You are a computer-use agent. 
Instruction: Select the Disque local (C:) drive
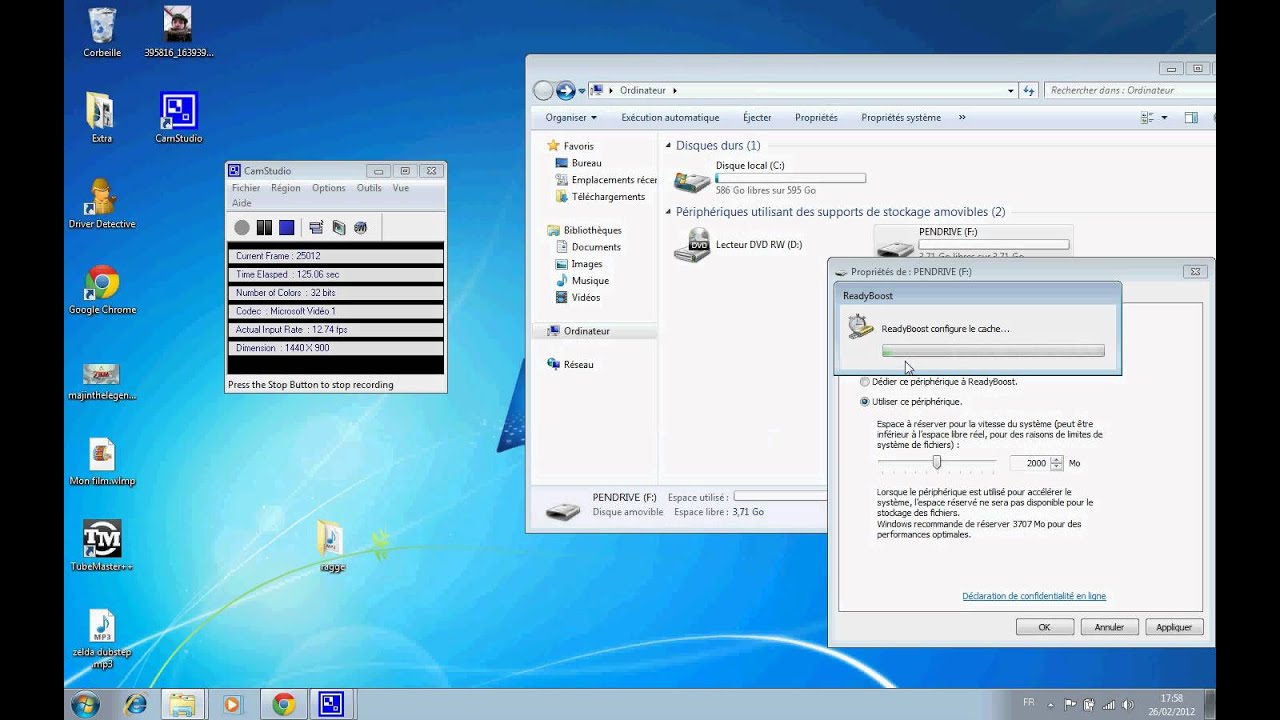pos(768,178)
